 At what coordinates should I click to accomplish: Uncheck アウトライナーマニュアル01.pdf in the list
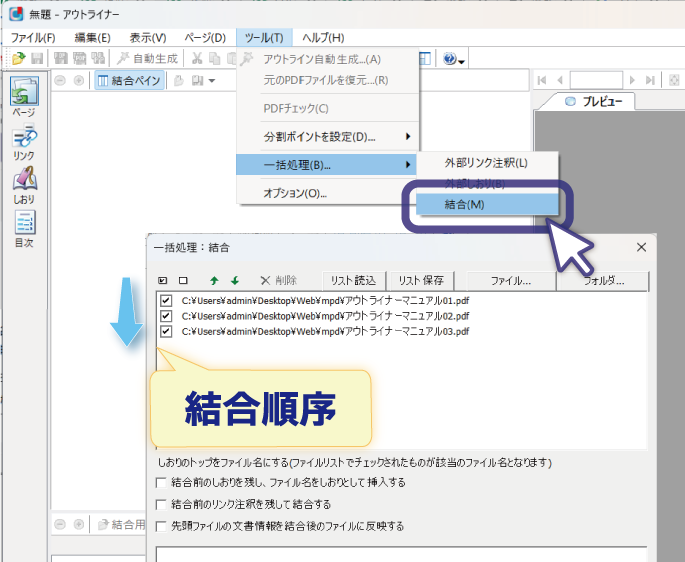pyautogui.click(x=166, y=300)
